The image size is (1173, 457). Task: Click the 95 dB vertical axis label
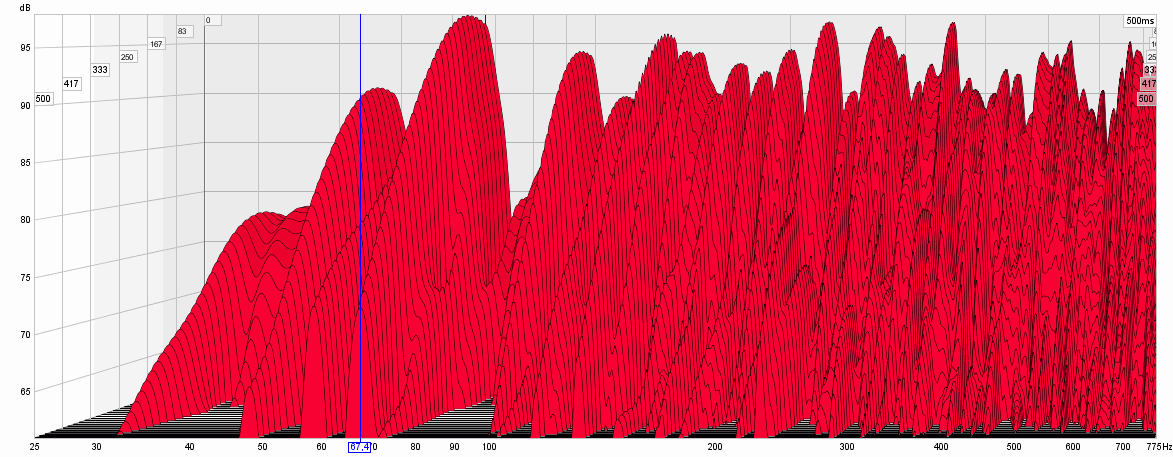tap(25, 48)
